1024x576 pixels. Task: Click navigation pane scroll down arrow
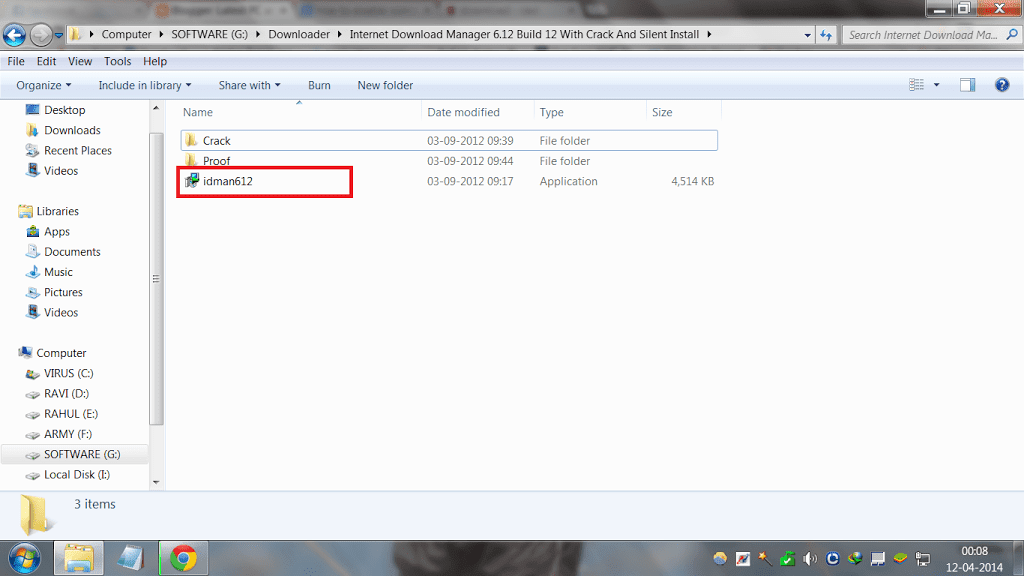155,482
